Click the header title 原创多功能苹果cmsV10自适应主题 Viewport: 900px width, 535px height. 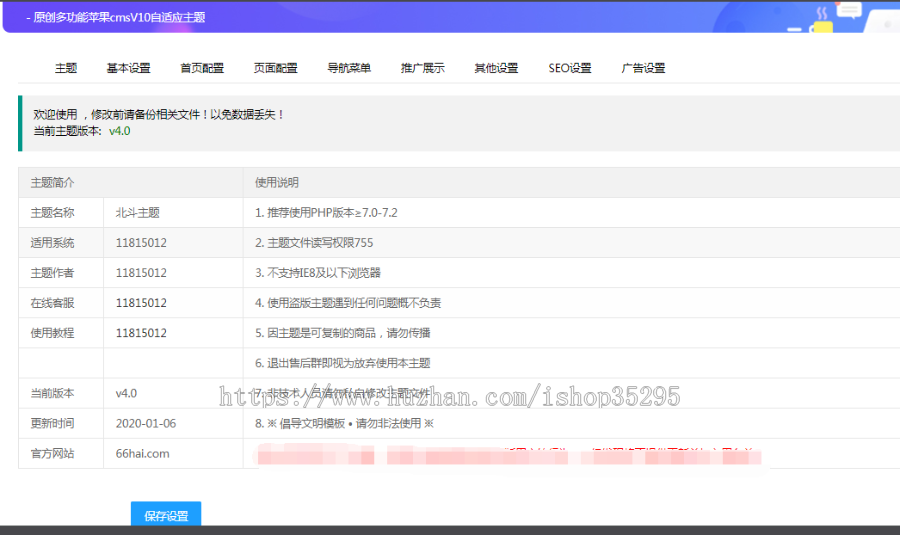119,17
